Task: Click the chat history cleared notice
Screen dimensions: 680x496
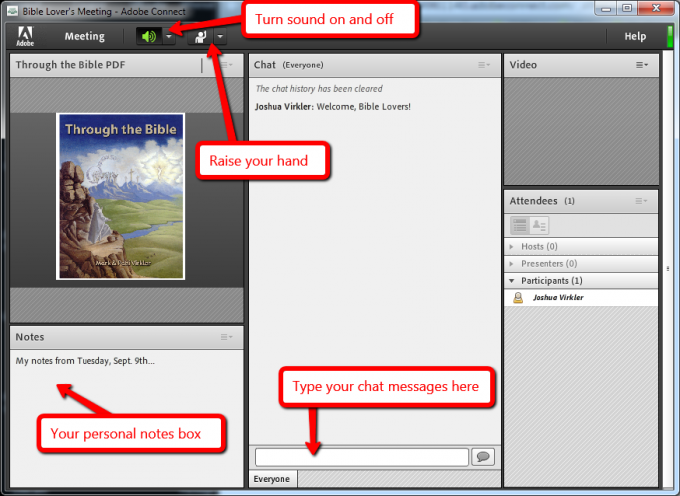Action: (x=319, y=89)
